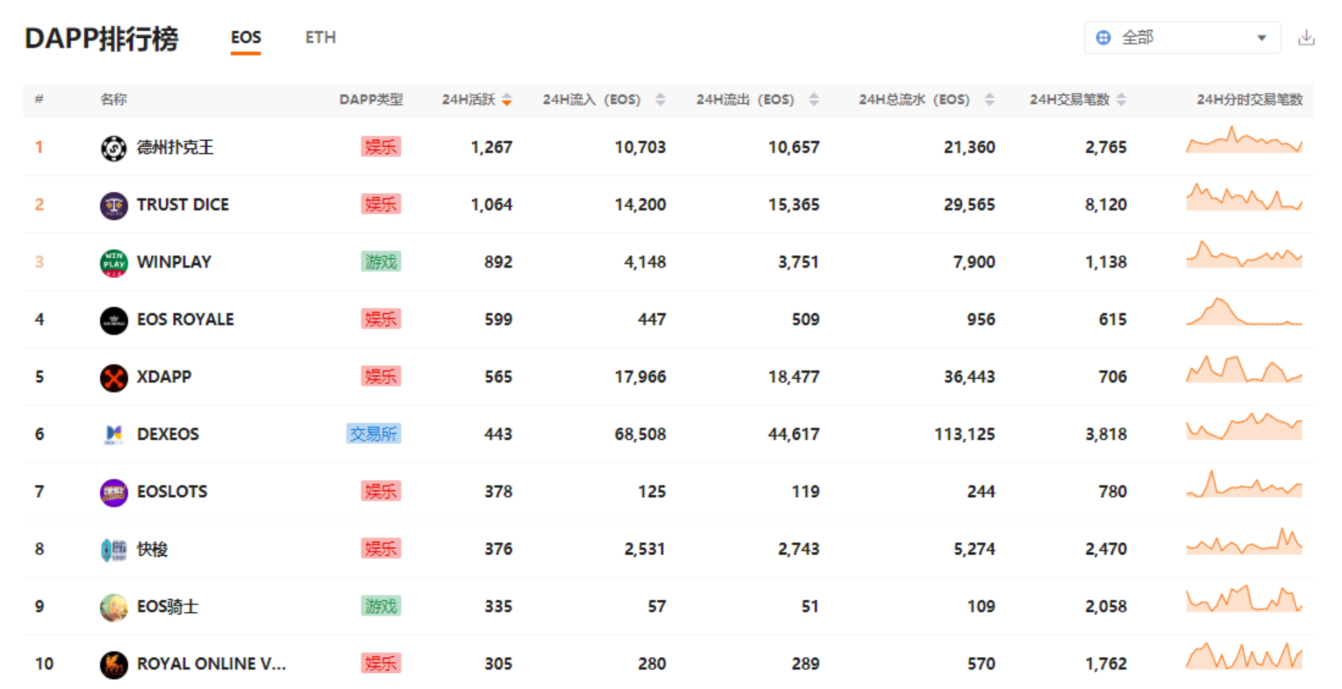Click the DEXEOS app logo icon
Image resolution: width=1342 pixels, height=689 pixels.
(x=114, y=434)
